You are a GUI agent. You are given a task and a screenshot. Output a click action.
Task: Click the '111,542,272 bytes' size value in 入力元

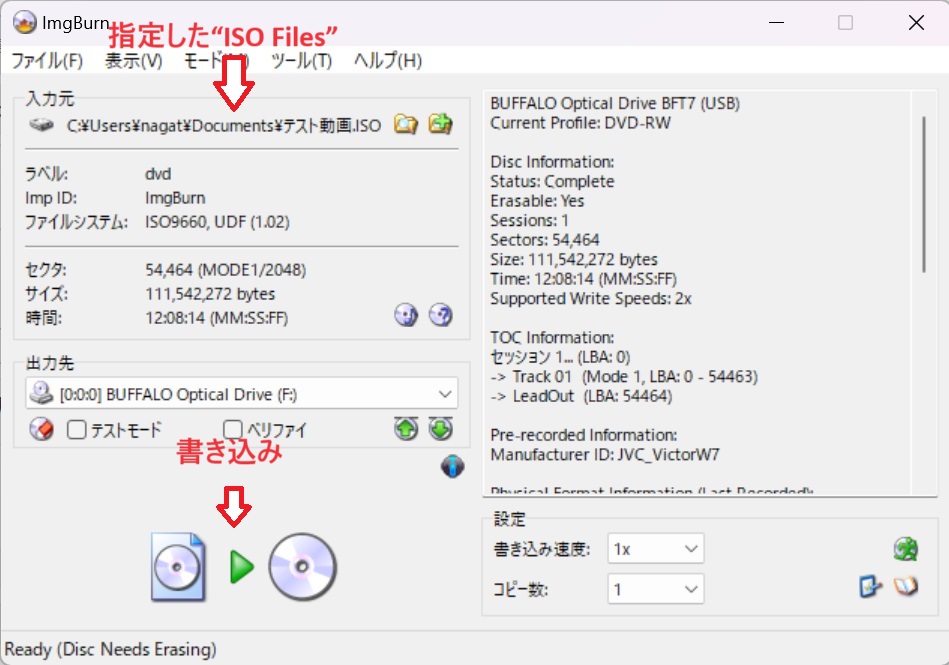tap(210, 294)
